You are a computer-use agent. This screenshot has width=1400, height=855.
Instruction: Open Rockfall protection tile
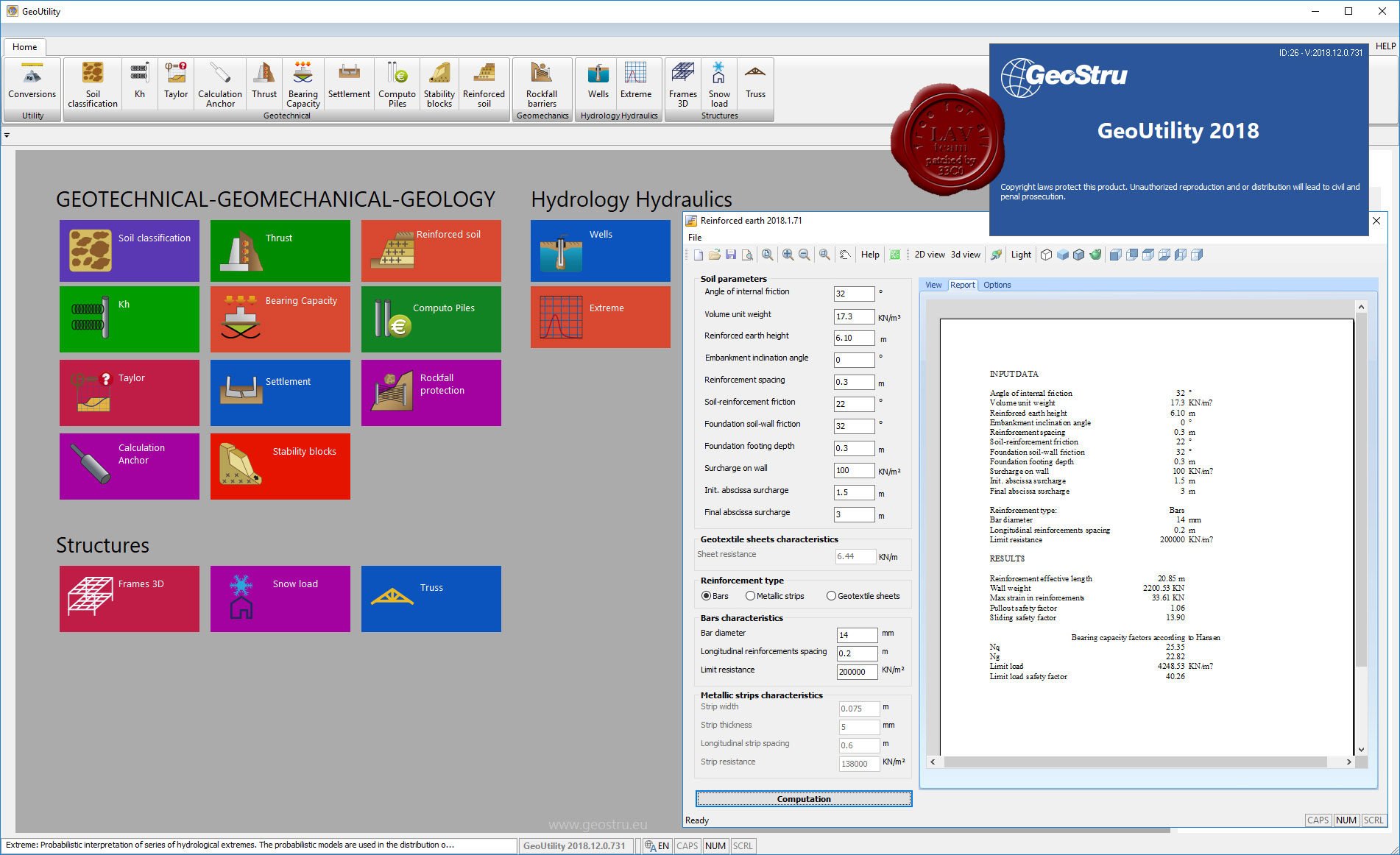click(431, 393)
